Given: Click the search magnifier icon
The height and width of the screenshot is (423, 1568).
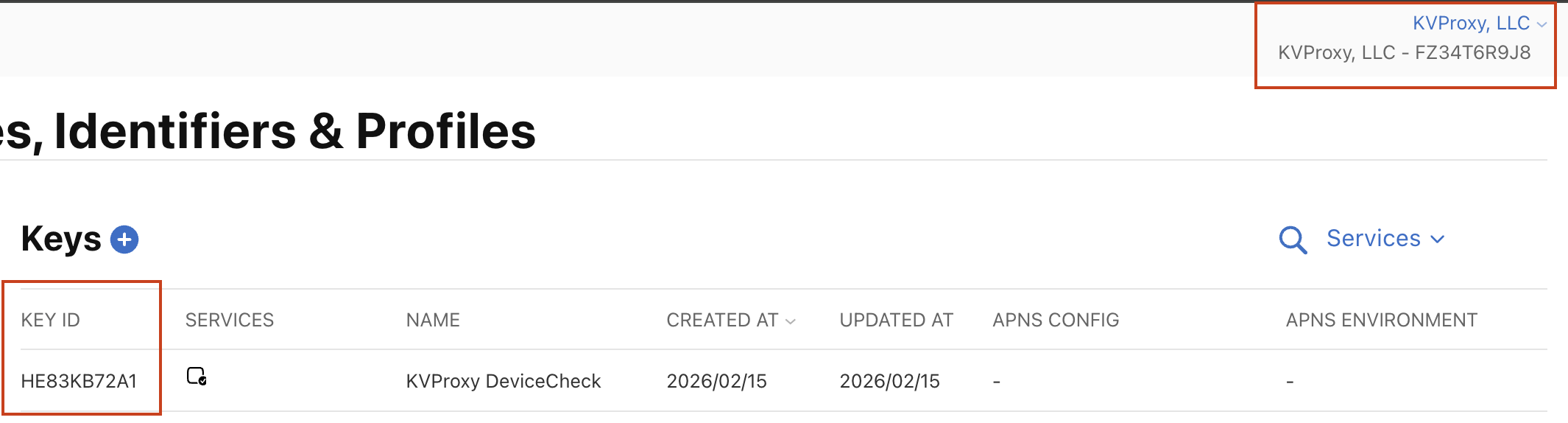Looking at the screenshot, I should (1292, 240).
